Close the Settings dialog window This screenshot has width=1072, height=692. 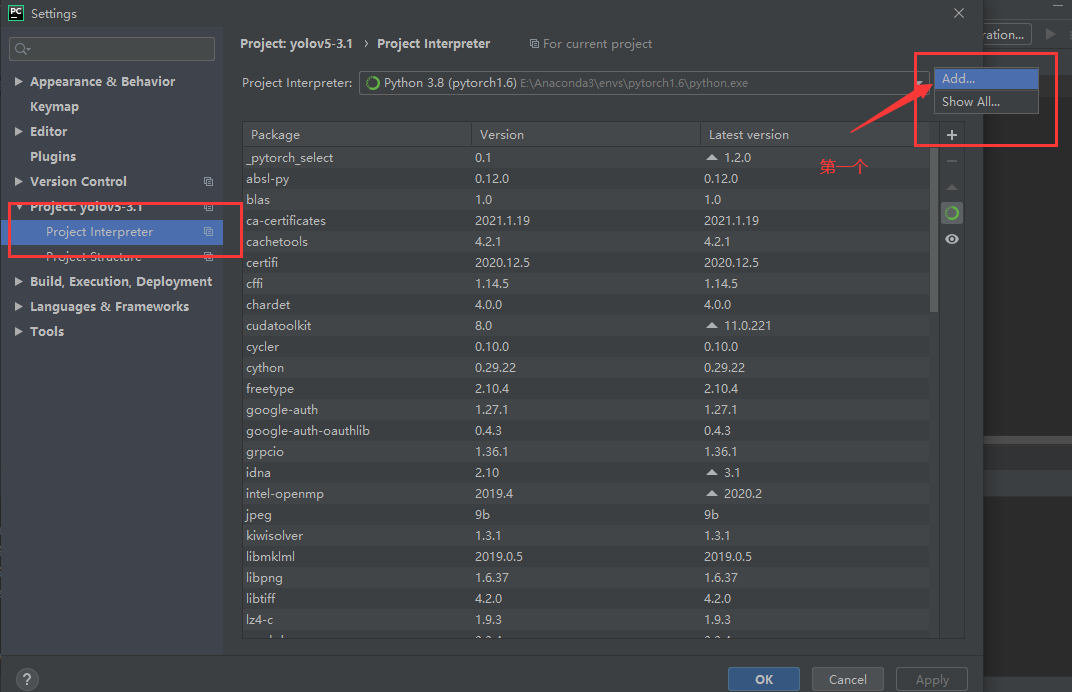[x=959, y=13]
